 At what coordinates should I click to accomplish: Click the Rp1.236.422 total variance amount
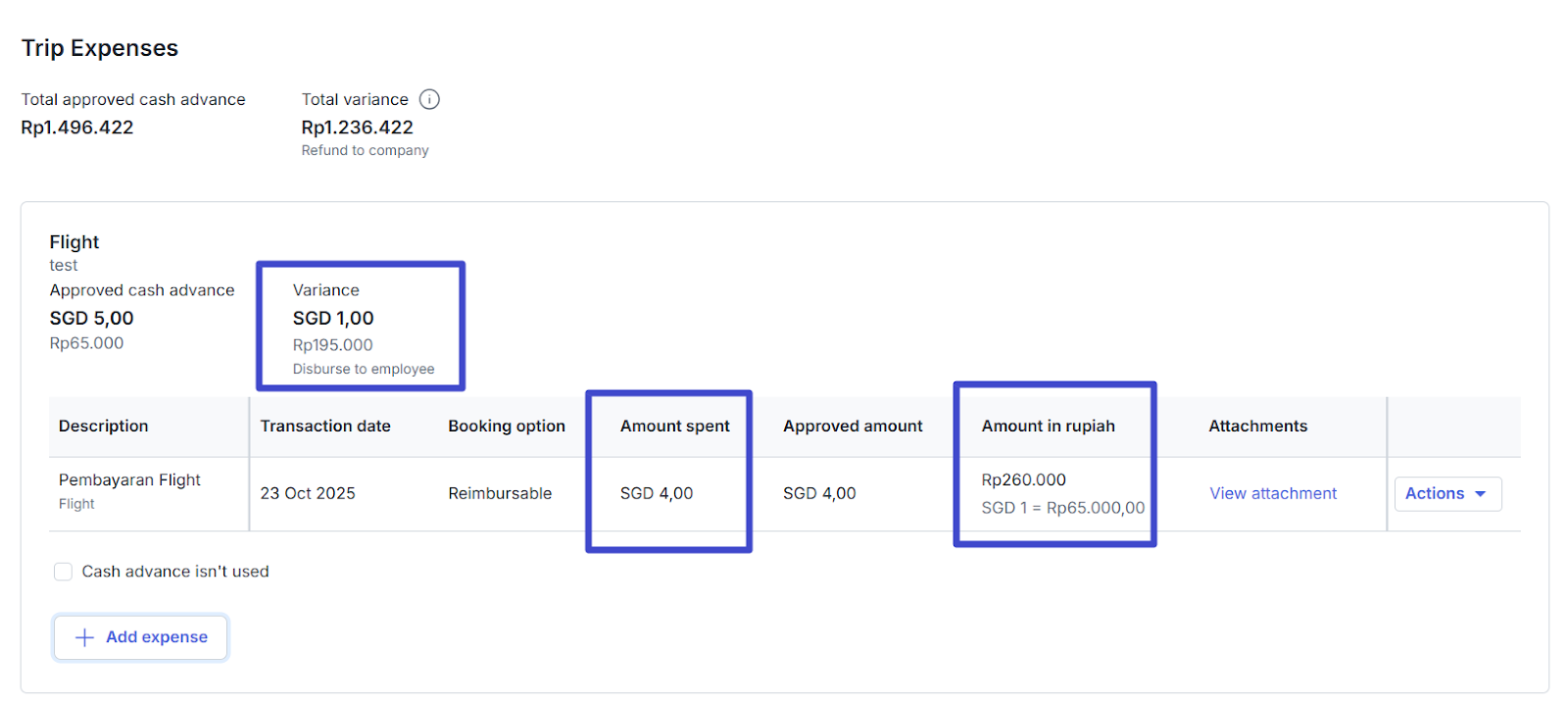[357, 127]
